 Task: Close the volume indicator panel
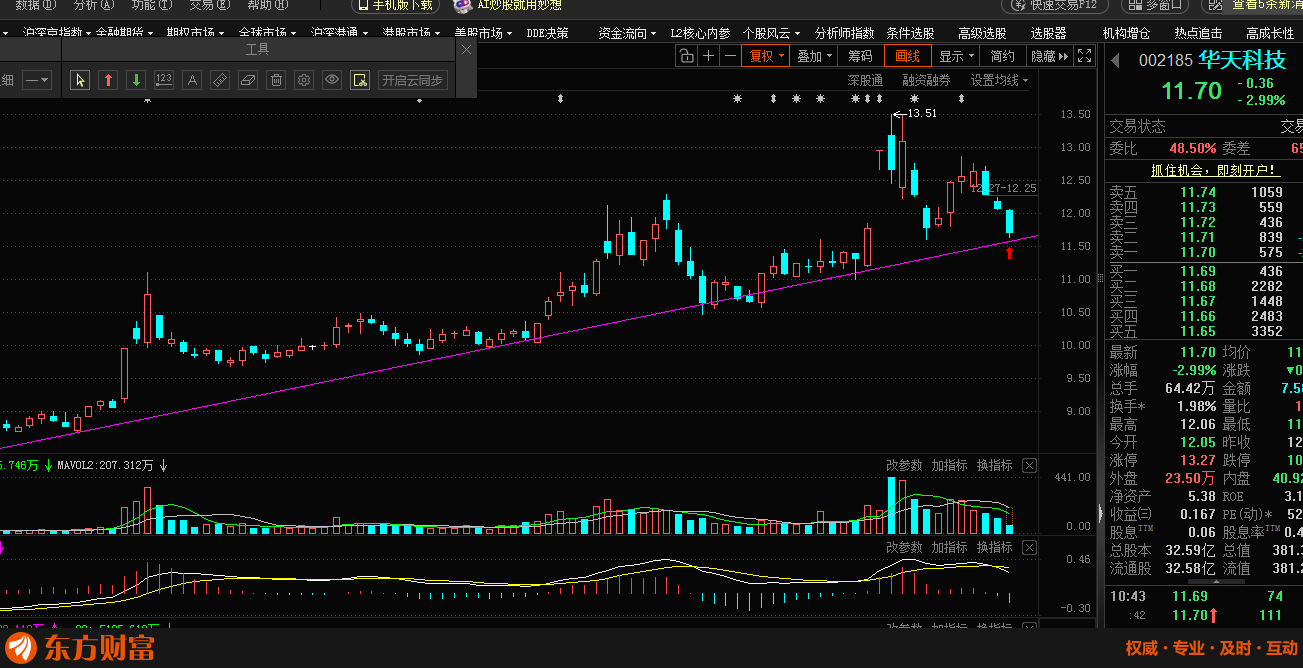pyautogui.click(x=1029, y=465)
